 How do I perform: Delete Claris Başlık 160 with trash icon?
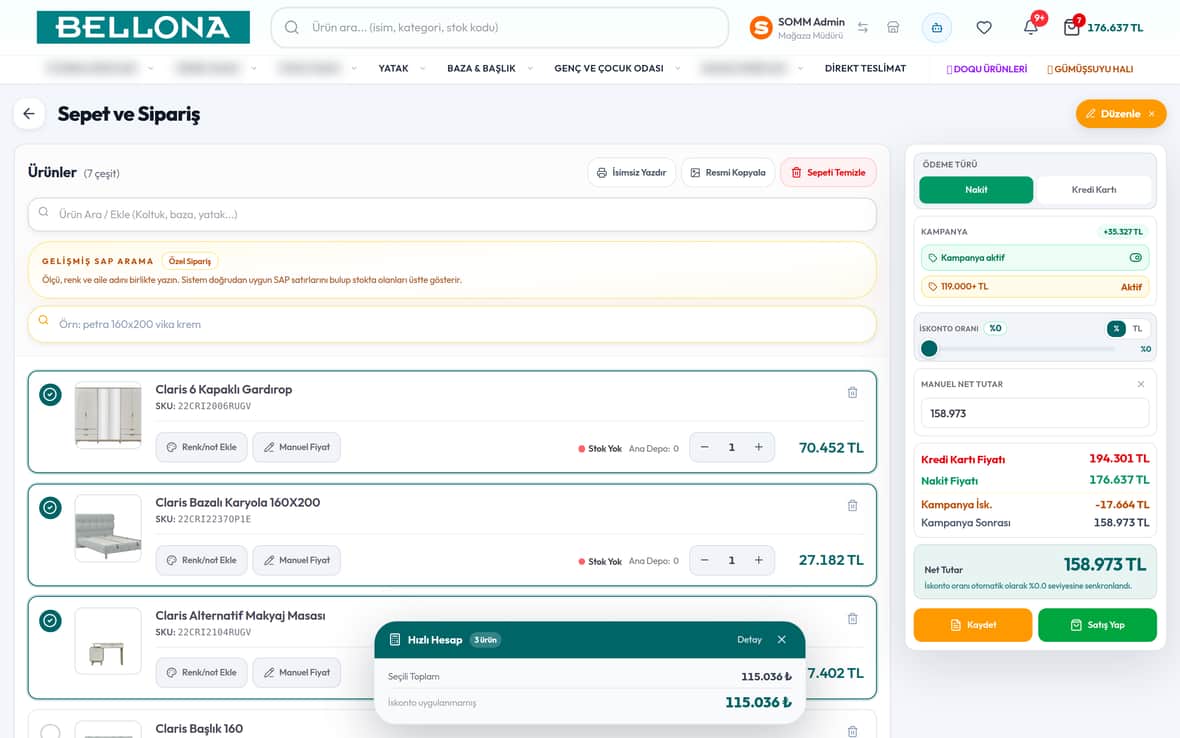click(853, 731)
